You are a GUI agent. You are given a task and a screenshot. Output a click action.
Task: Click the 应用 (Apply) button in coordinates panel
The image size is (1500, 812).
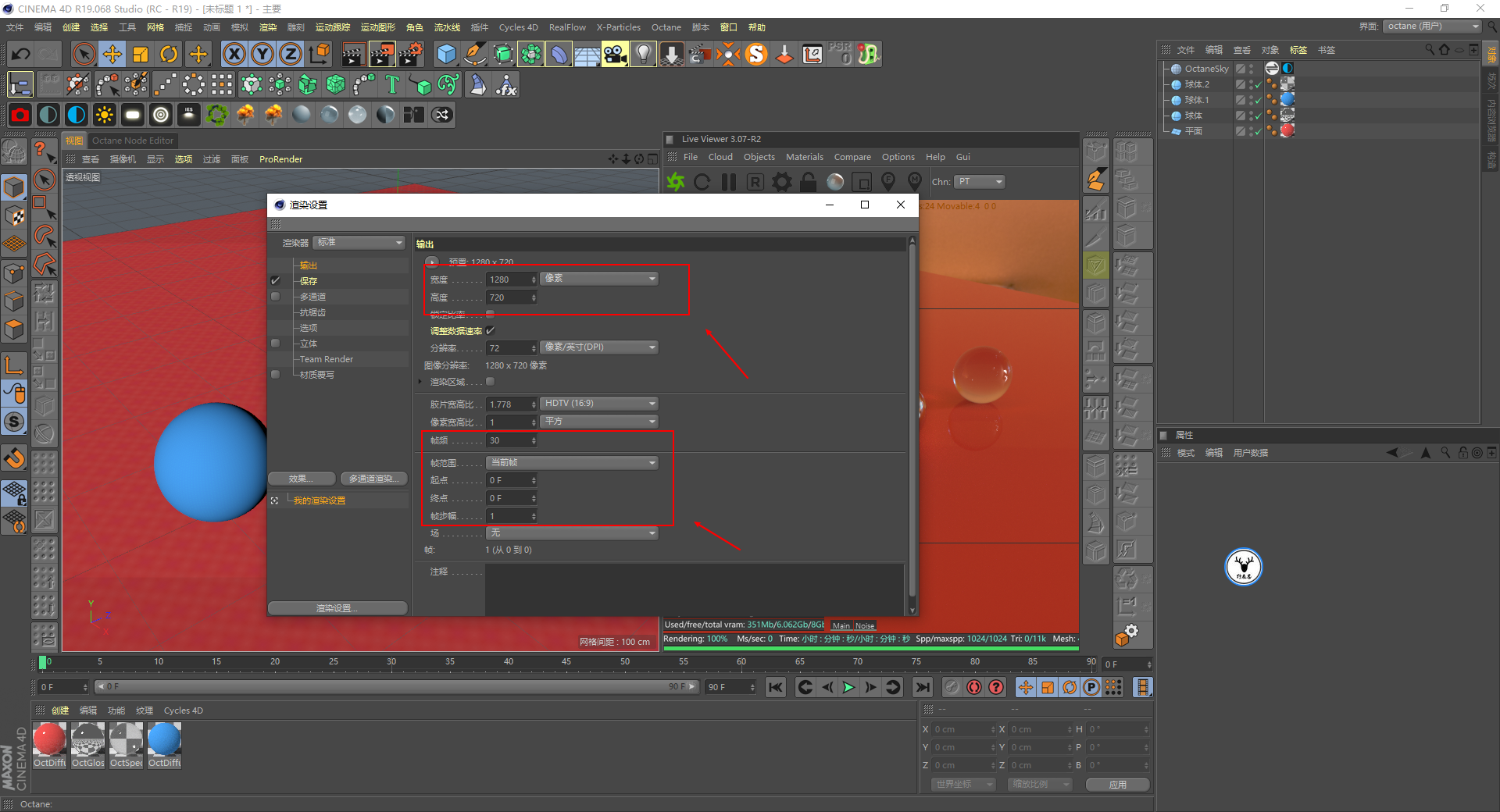[x=1117, y=785]
